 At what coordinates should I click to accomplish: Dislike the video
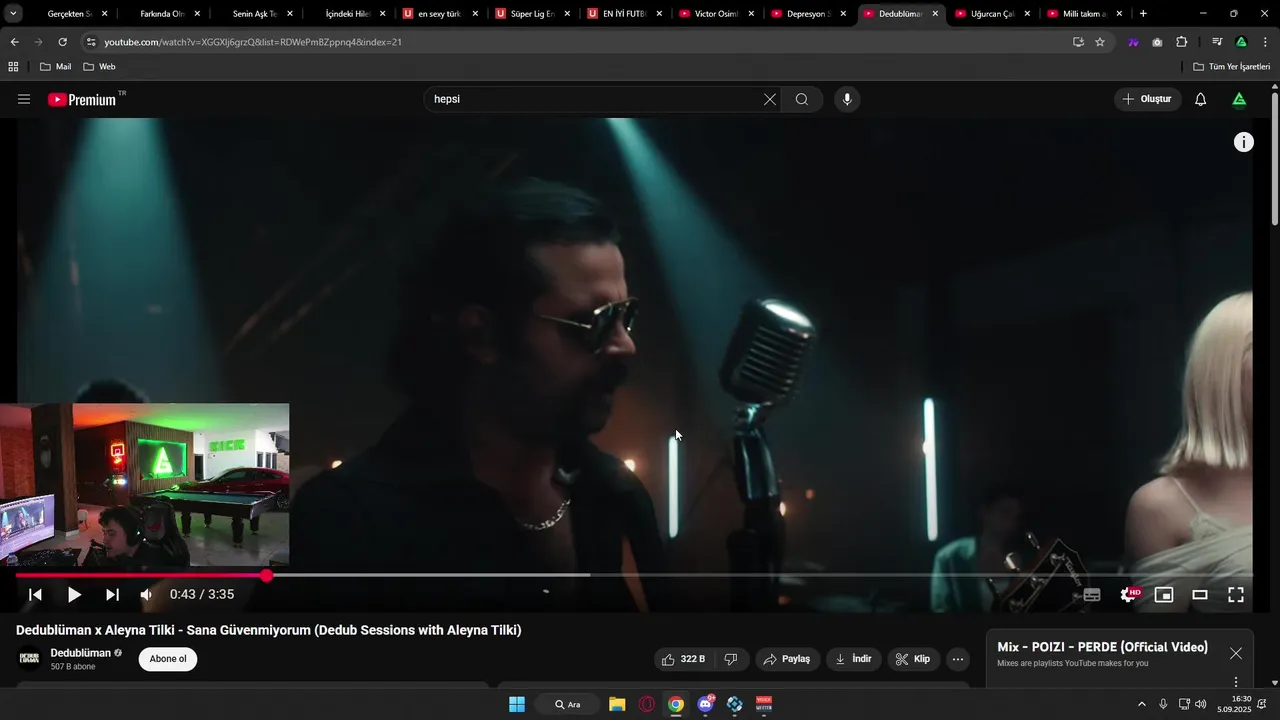click(731, 659)
